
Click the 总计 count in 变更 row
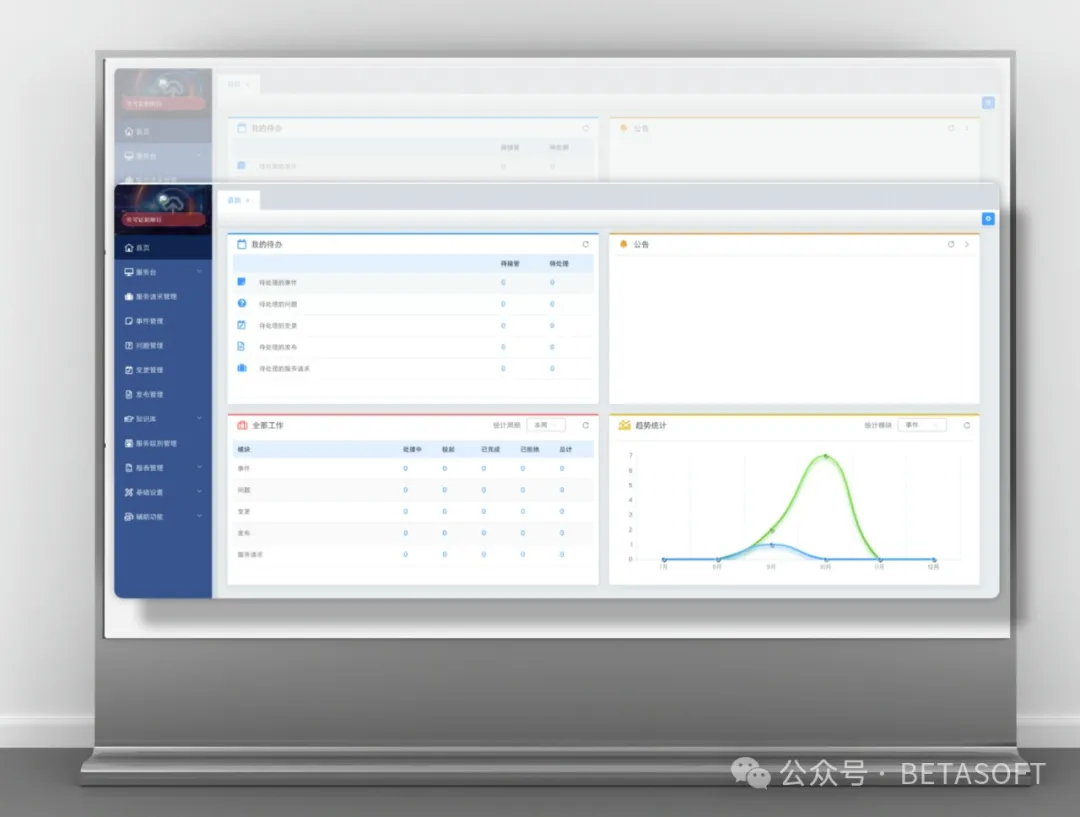click(x=562, y=511)
